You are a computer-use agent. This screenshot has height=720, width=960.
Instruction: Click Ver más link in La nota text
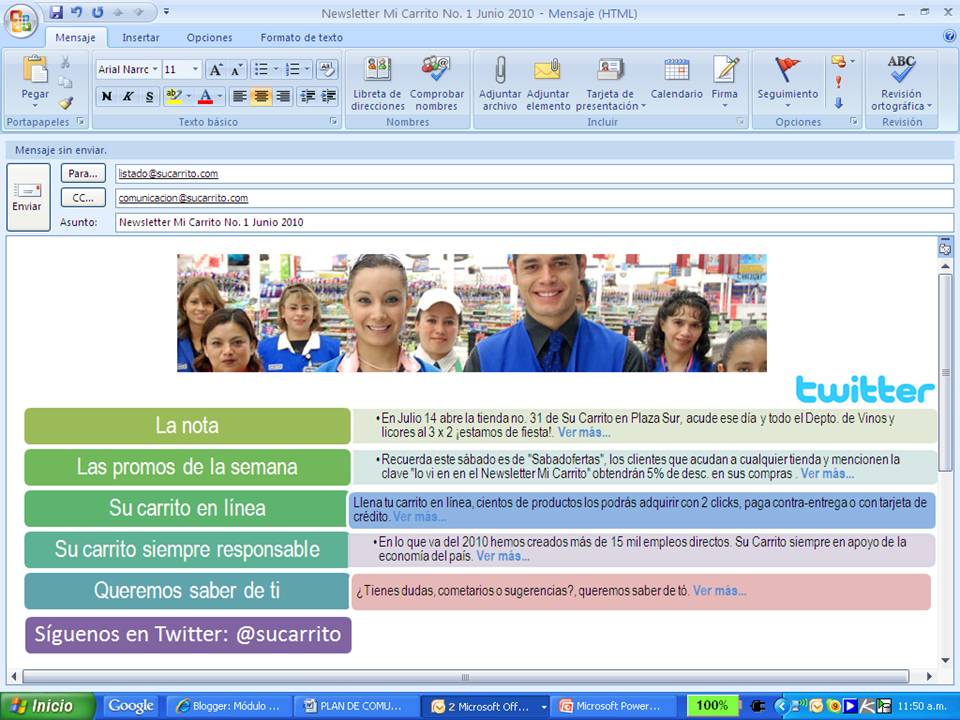pos(584,432)
